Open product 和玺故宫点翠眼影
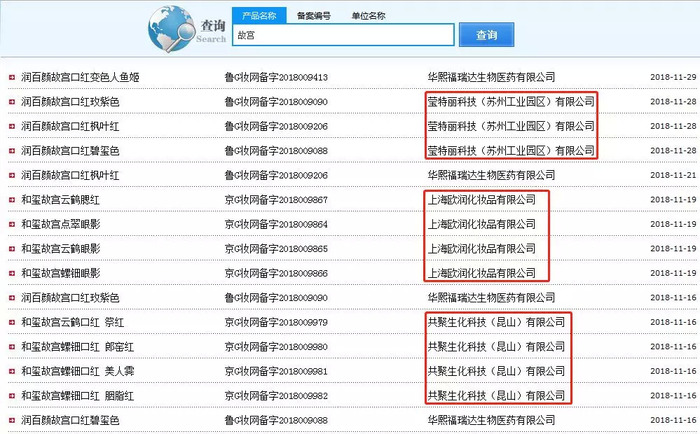 point(61,224)
